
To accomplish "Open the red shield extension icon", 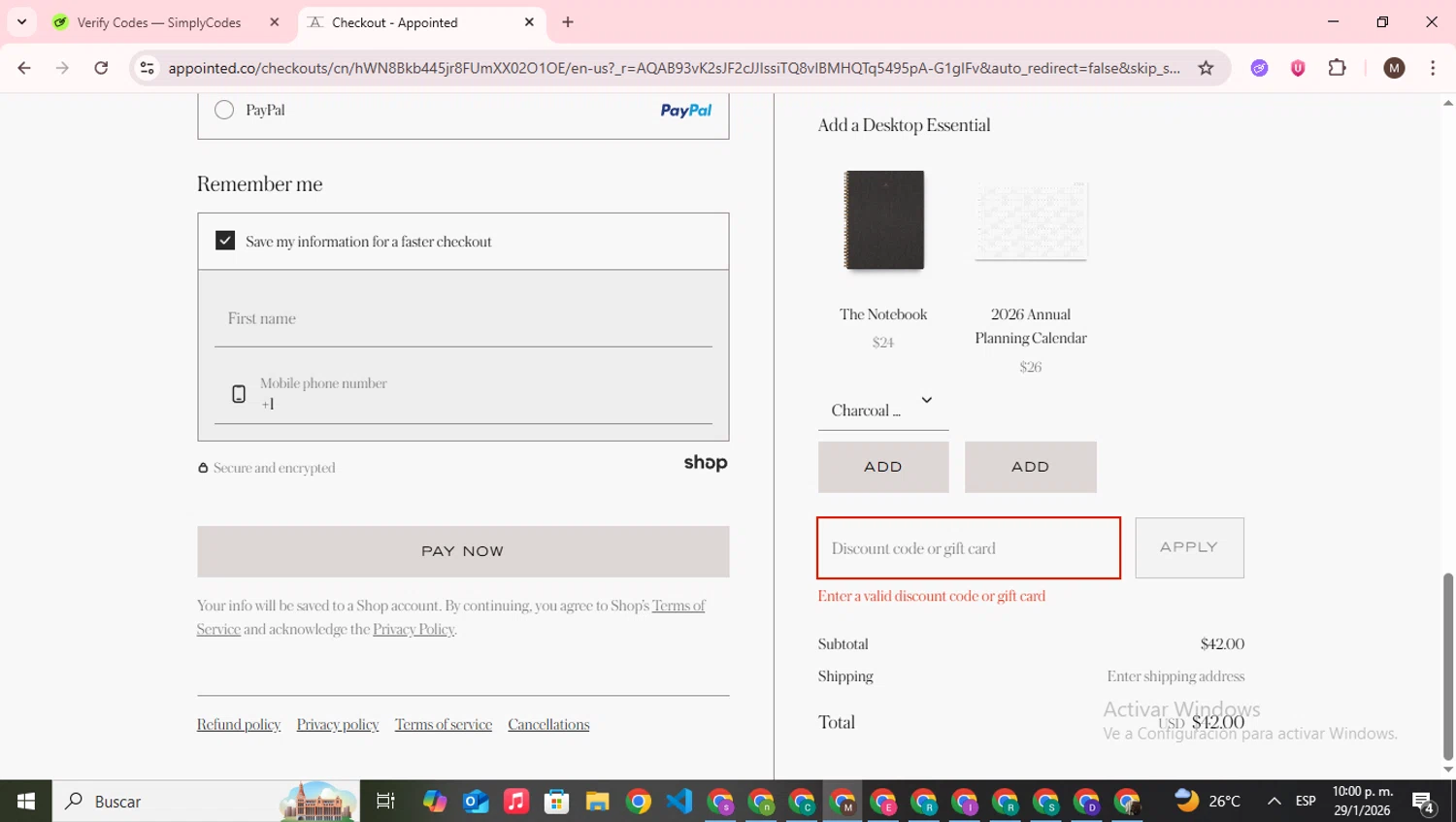I will 1298,68.
